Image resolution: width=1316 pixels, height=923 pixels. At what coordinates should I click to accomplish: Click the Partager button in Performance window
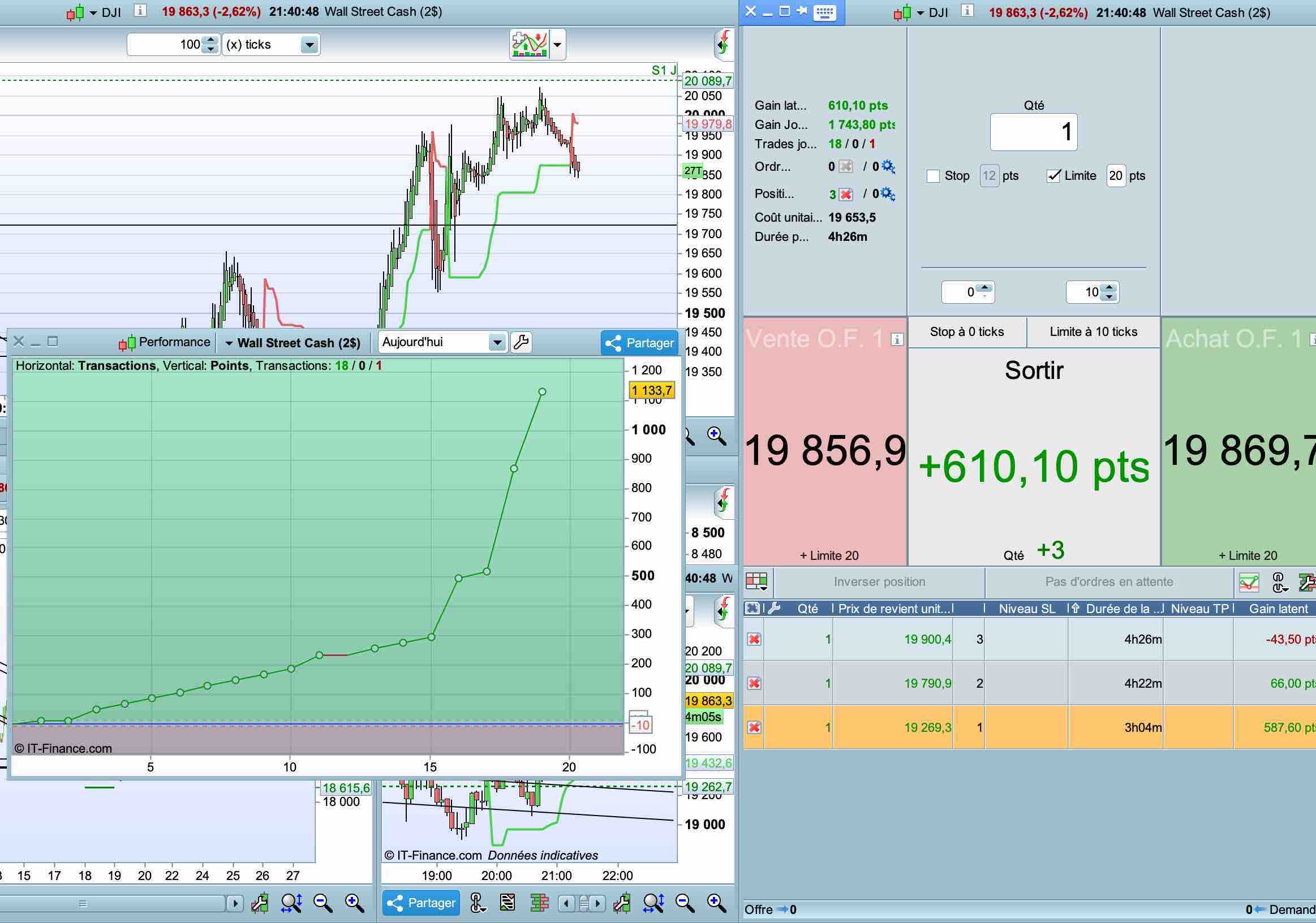pos(639,343)
